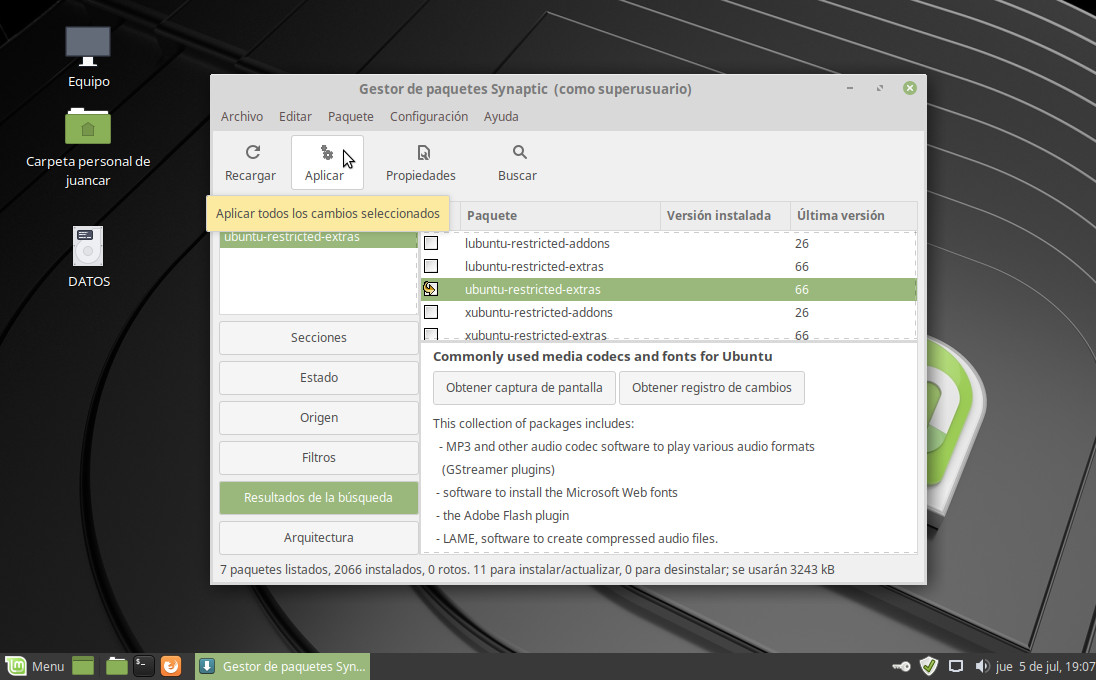Image resolution: width=1096 pixels, height=680 pixels.
Task: Open the Mint Menu on the panel
Action: tap(36, 666)
